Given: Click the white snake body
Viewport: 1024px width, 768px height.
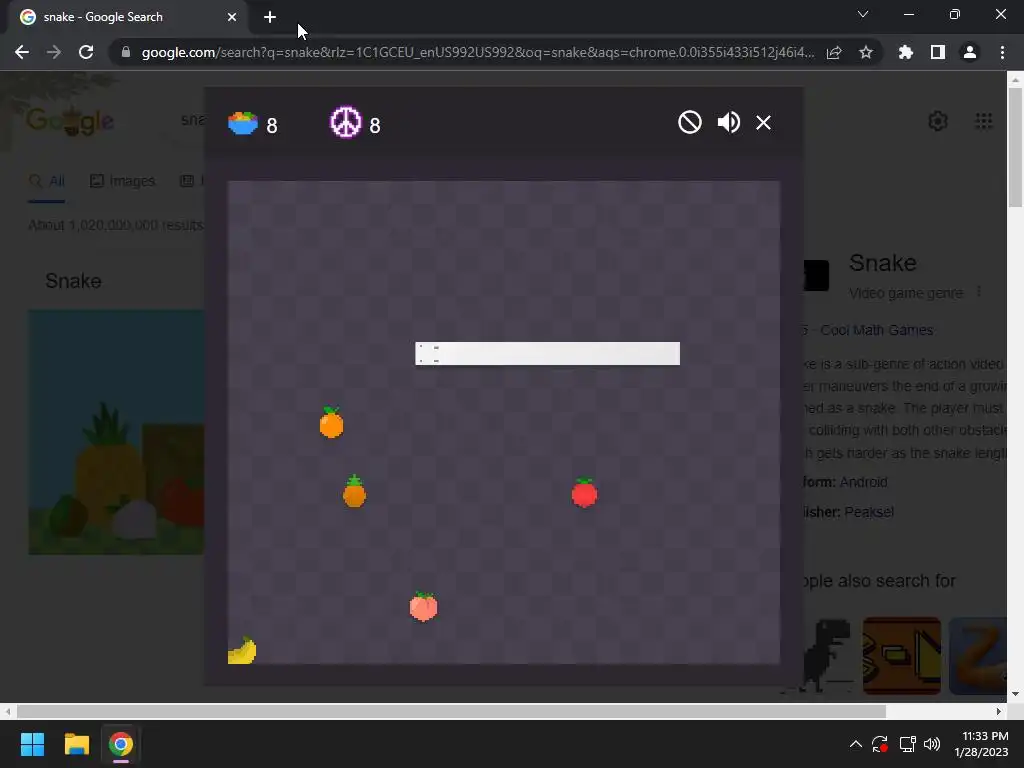Looking at the screenshot, I should (547, 353).
